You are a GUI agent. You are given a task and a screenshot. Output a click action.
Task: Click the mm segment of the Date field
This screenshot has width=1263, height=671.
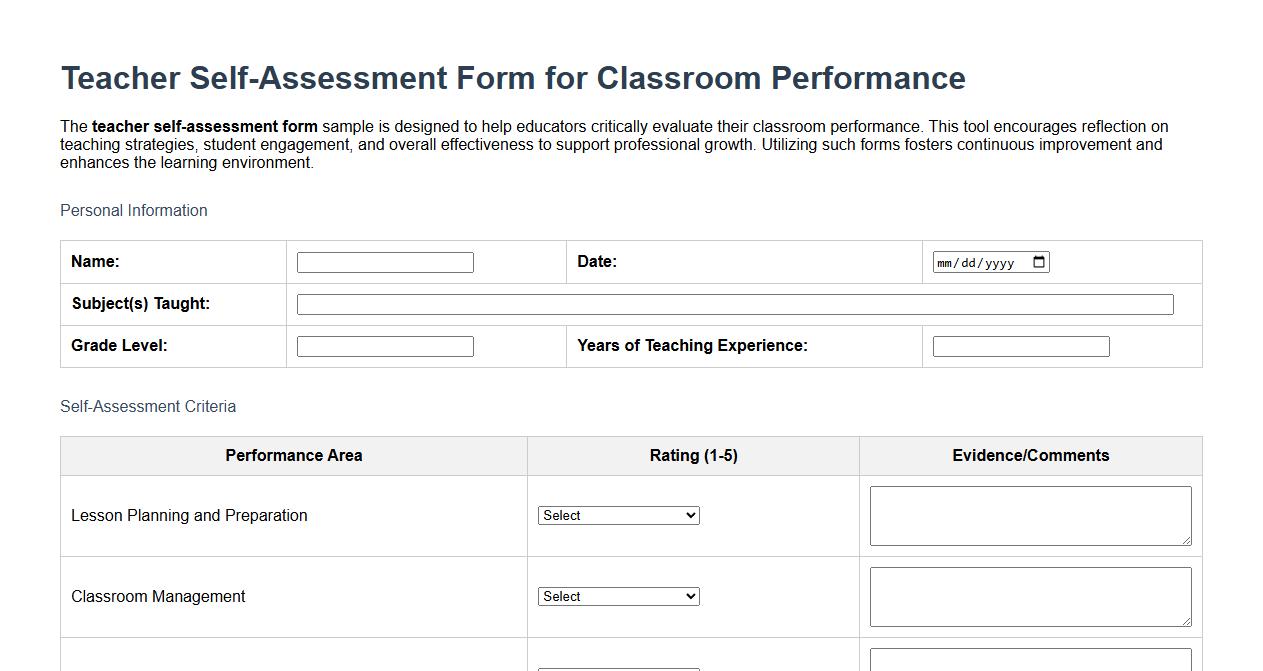(945, 261)
